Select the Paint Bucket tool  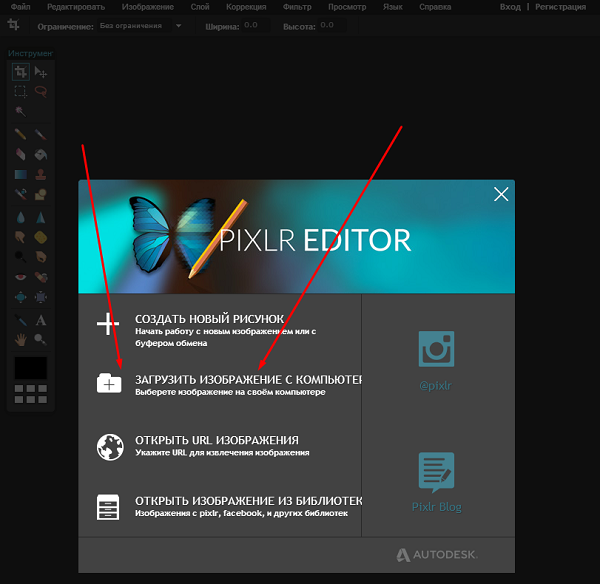point(41,154)
